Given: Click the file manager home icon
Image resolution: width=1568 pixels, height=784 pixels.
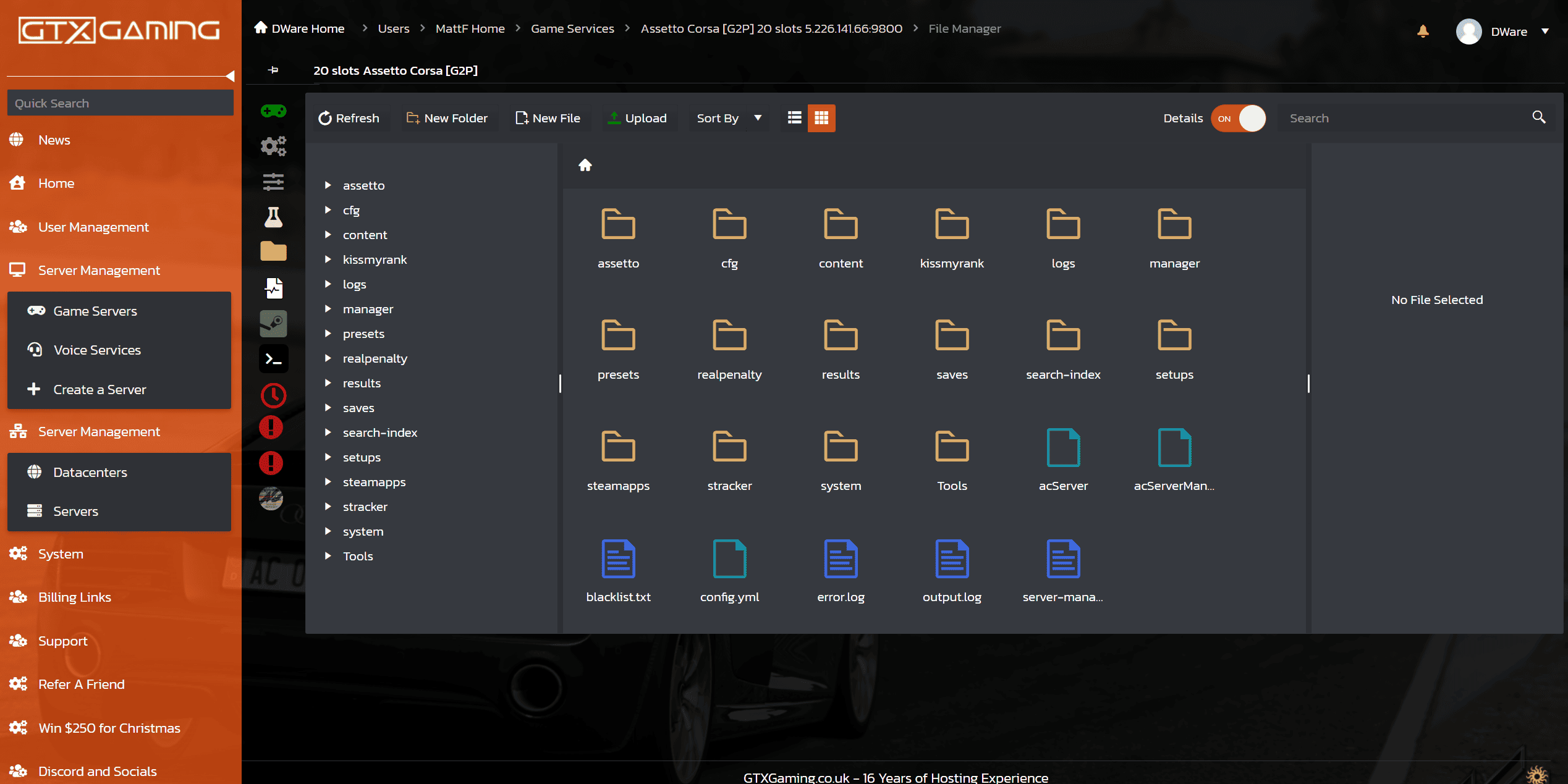Looking at the screenshot, I should coord(585,165).
